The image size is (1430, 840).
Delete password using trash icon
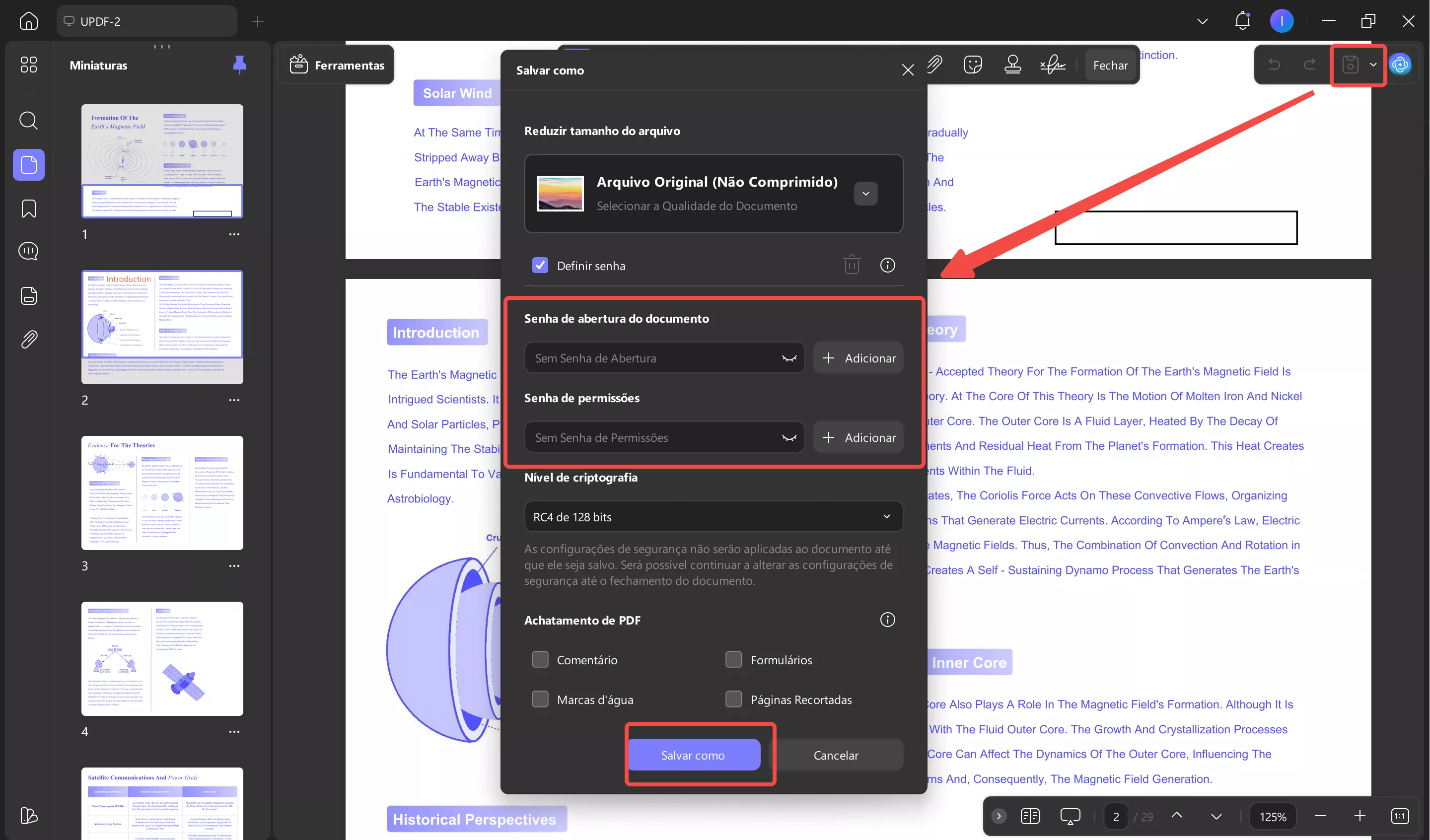[x=851, y=265]
